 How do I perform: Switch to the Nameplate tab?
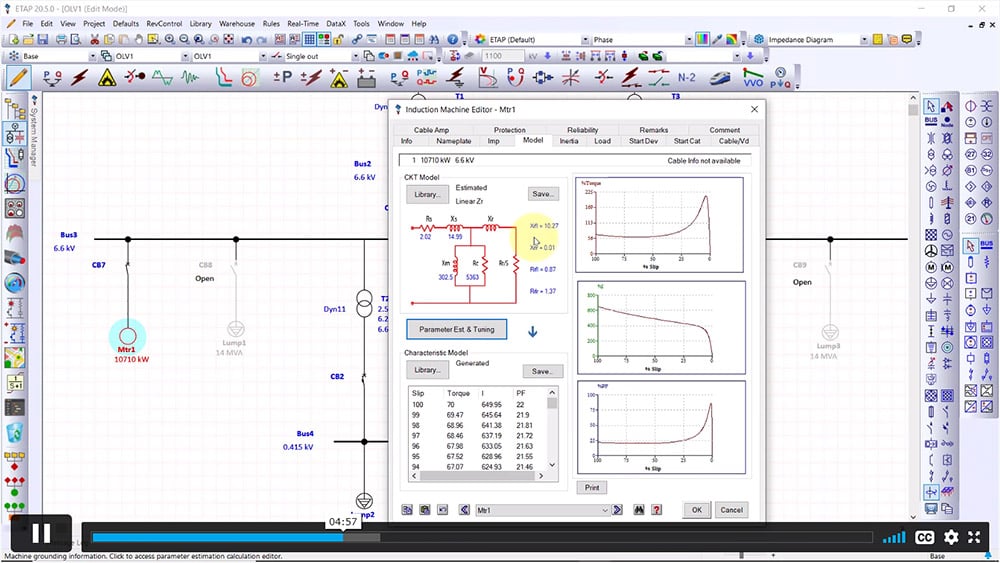(x=453, y=141)
